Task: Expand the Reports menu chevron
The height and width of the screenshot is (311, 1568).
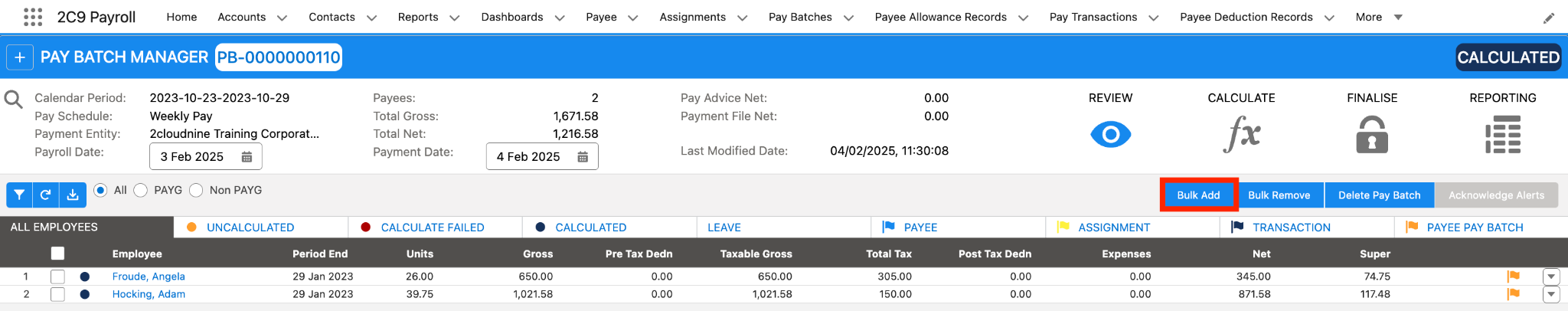Action: tap(454, 18)
